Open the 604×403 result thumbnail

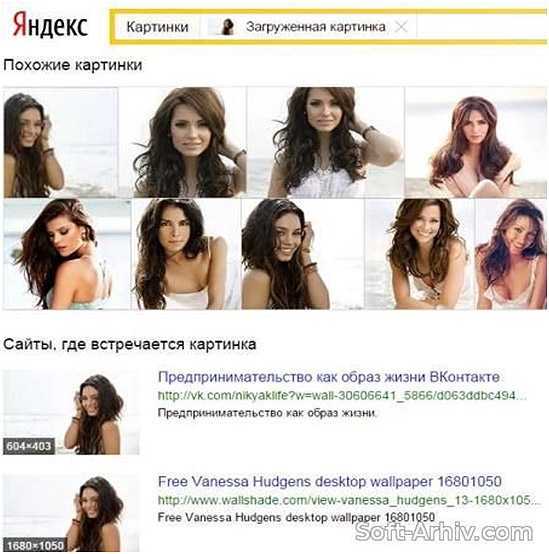coord(71,412)
